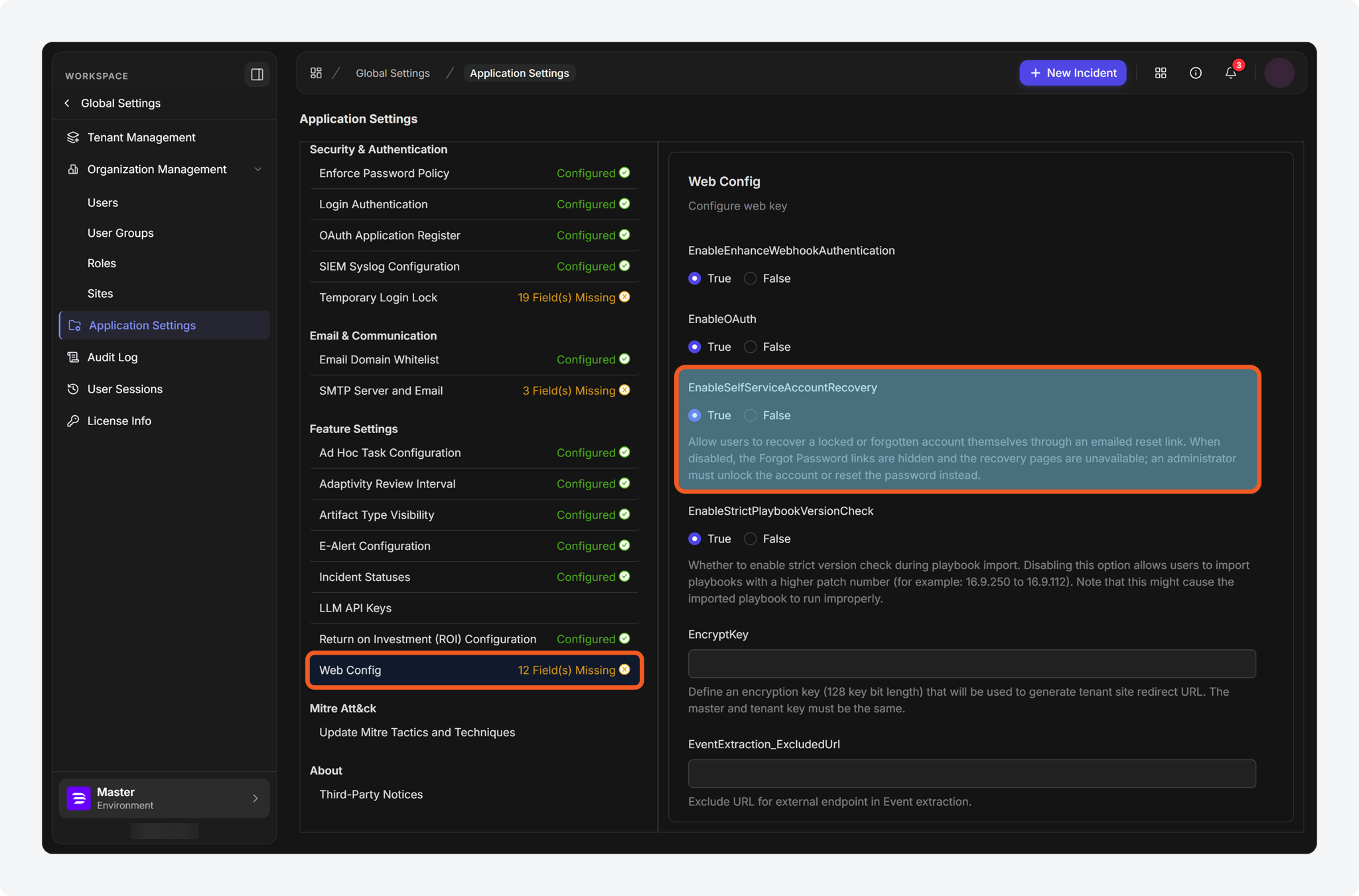Image resolution: width=1359 pixels, height=896 pixels.
Task: Select Email Domain Whitelist row
Action: click(474, 359)
